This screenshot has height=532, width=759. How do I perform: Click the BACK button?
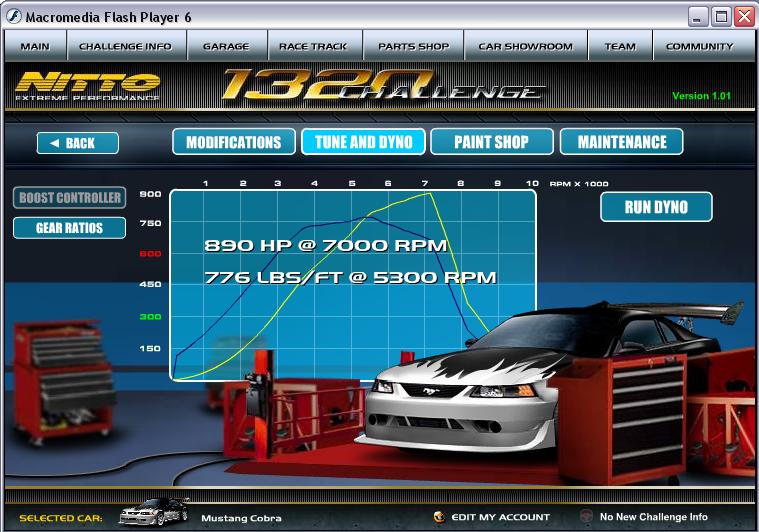pyautogui.click(x=77, y=143)
